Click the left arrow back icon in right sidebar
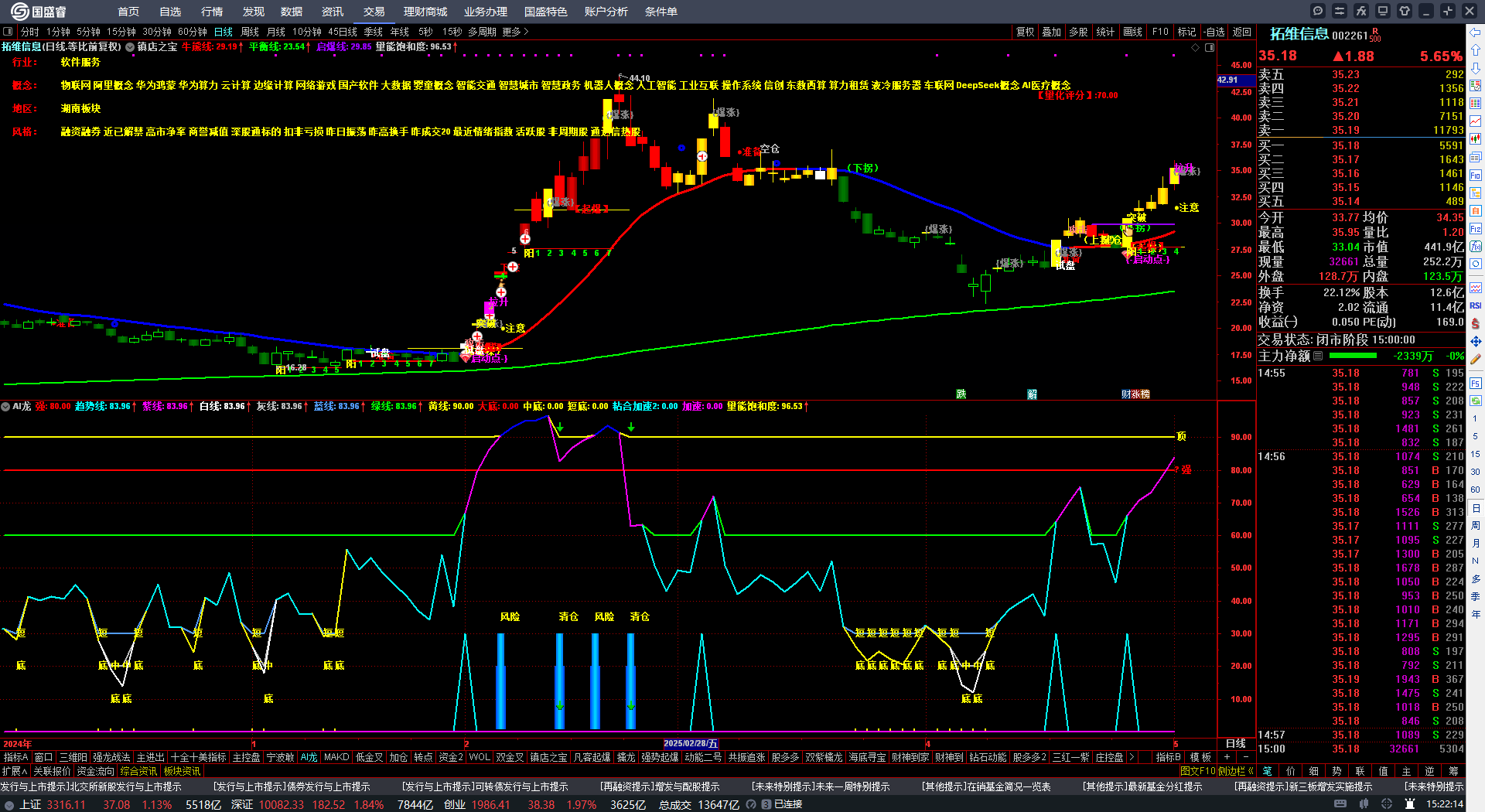The width and height of the screenshot is (1485, 812). [1476, 32]
